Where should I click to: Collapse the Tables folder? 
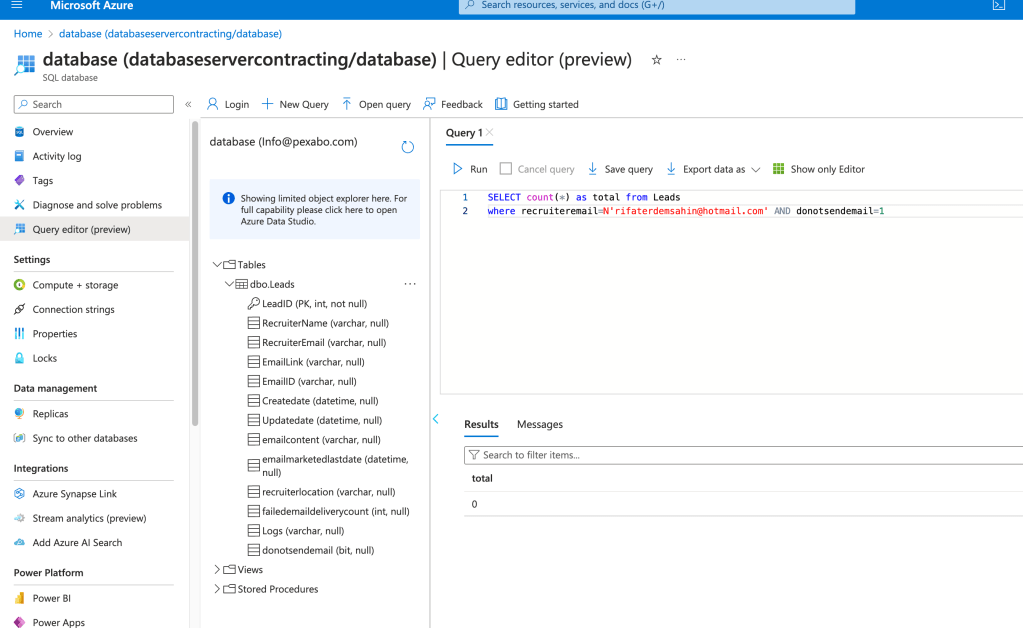coord(217,265)
